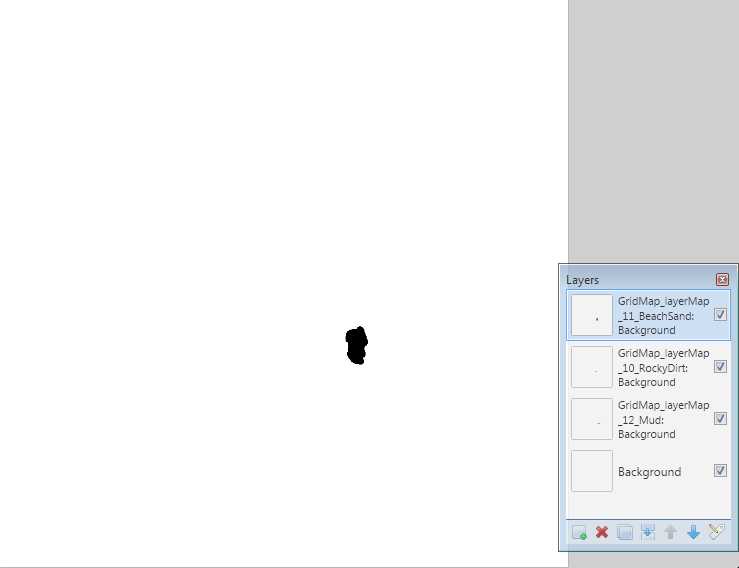
Task: Select the GridMap_layerMap_10_RockyDirt layer name
Action: pos(663,367)
